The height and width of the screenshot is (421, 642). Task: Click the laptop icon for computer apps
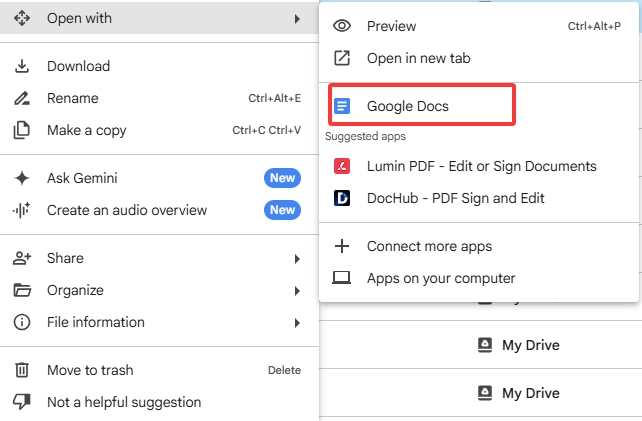pos(341,278)
